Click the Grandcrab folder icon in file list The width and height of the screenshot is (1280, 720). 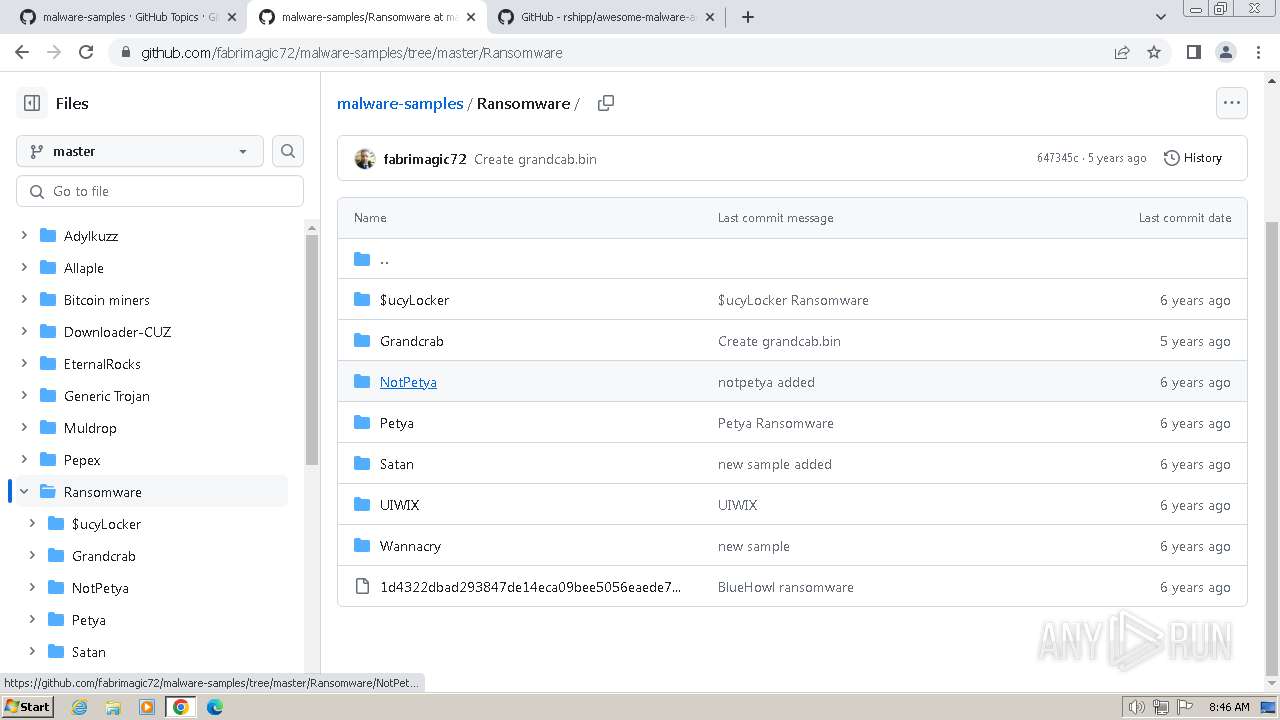tap(362, 341)
